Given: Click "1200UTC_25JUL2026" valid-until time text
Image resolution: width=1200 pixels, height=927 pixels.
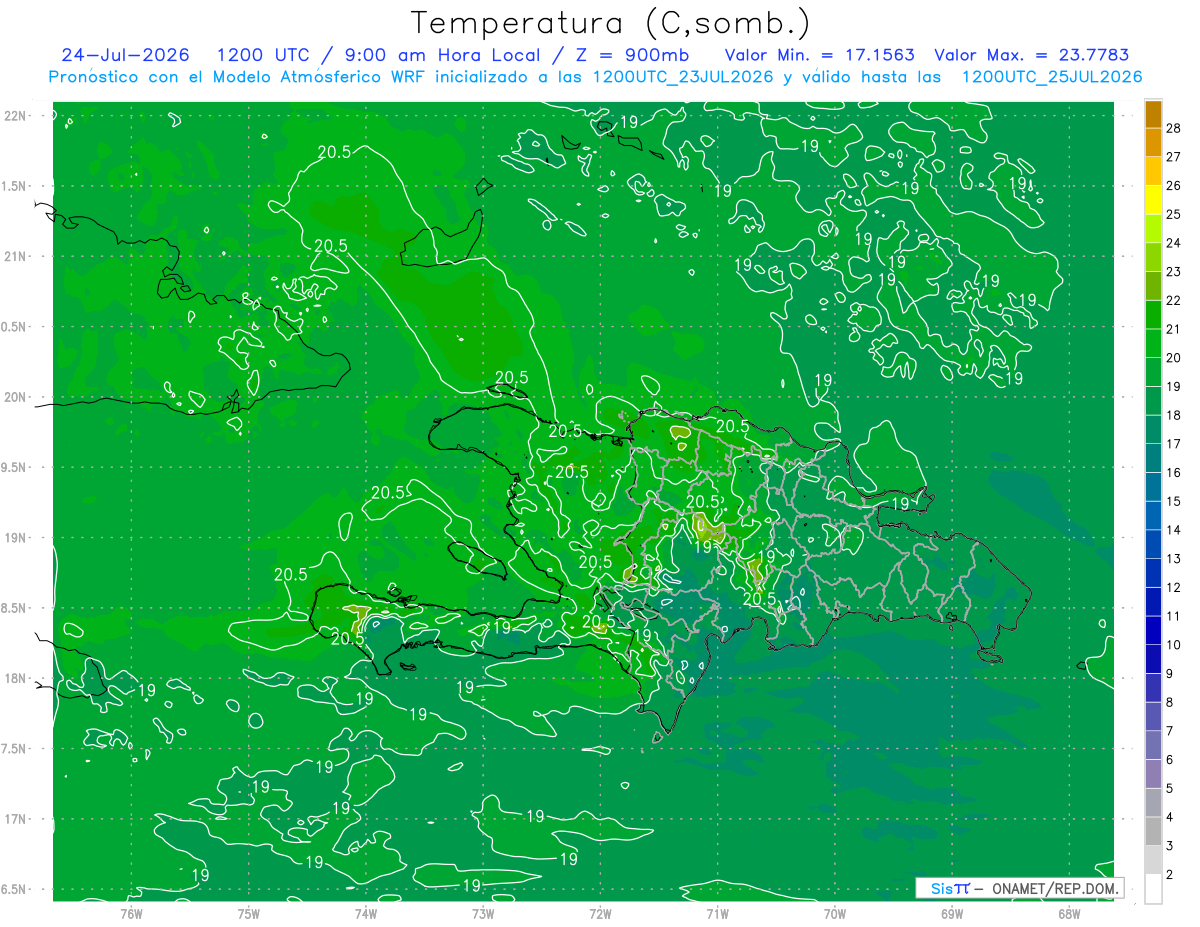Looking at the screenshot, I should point(1051,77).
